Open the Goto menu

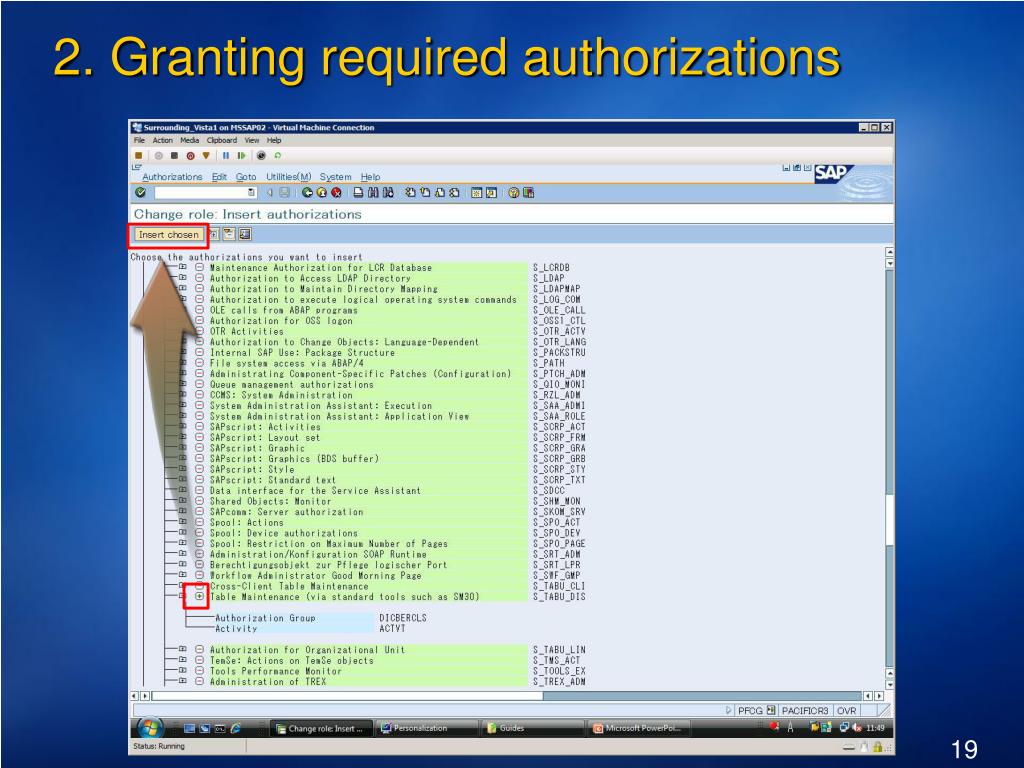click(x=246, y=177)
